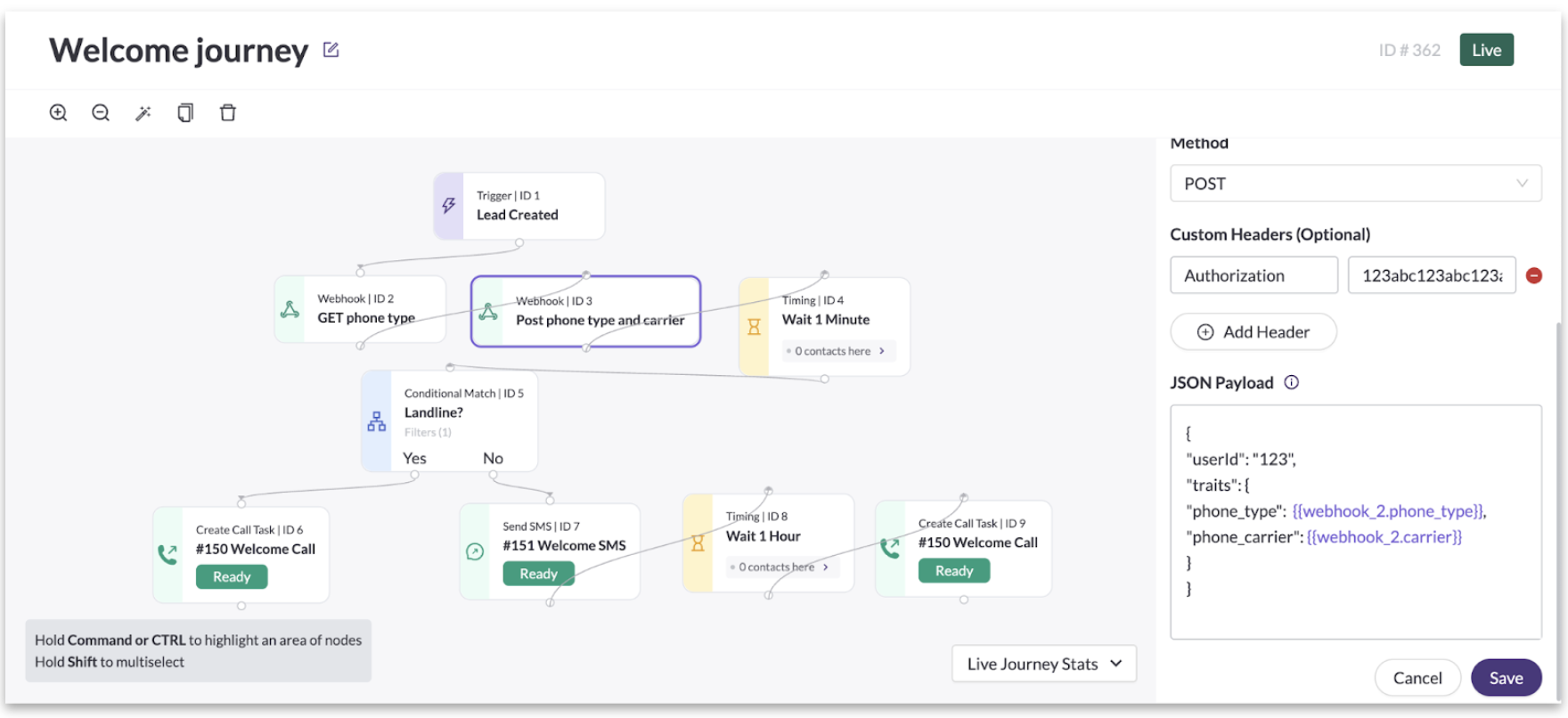1568x718 pixels.
Task: Click inside the JSON Payload text area
Action: (x=1355, y=522)
